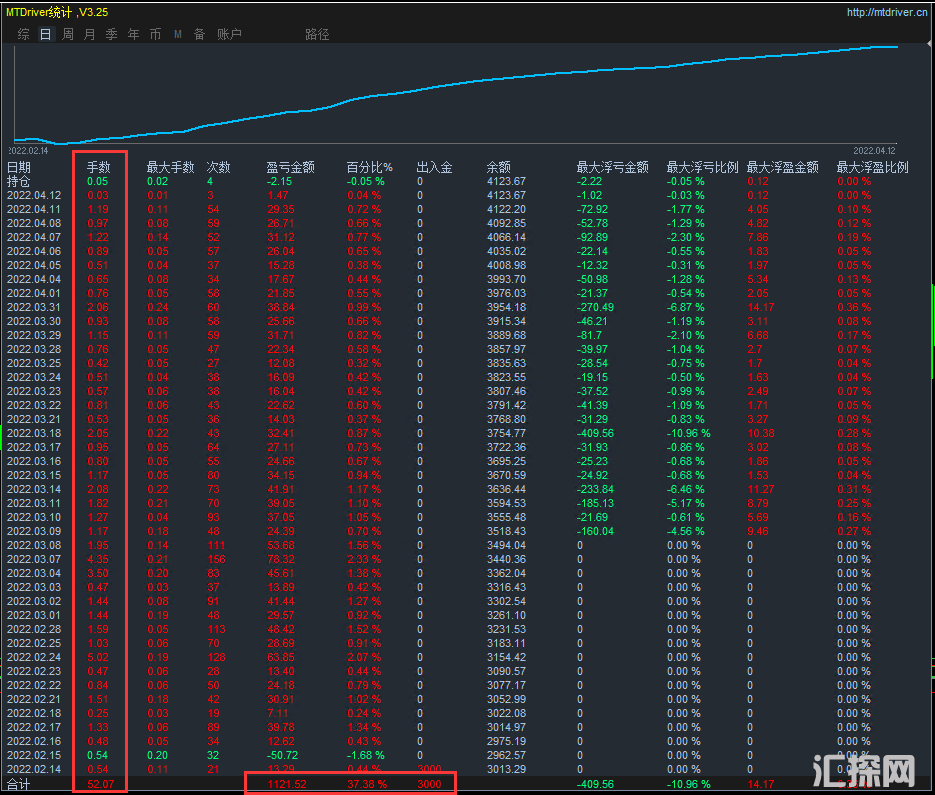935x795 pixels.
Task: Select the 日 daily tab
Action: (x=45, y=35)
